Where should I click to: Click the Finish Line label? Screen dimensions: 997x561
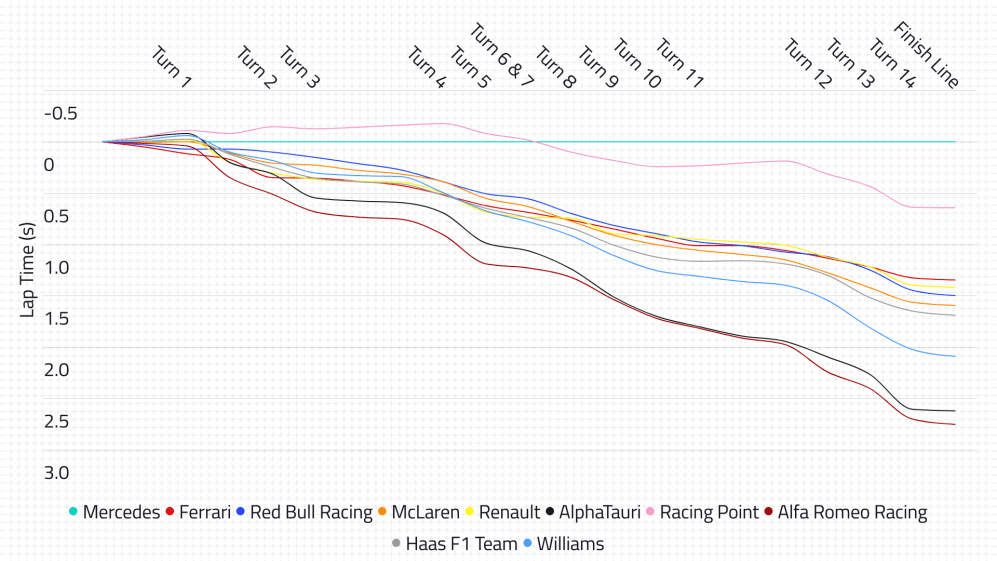click(x=926, y=55)
